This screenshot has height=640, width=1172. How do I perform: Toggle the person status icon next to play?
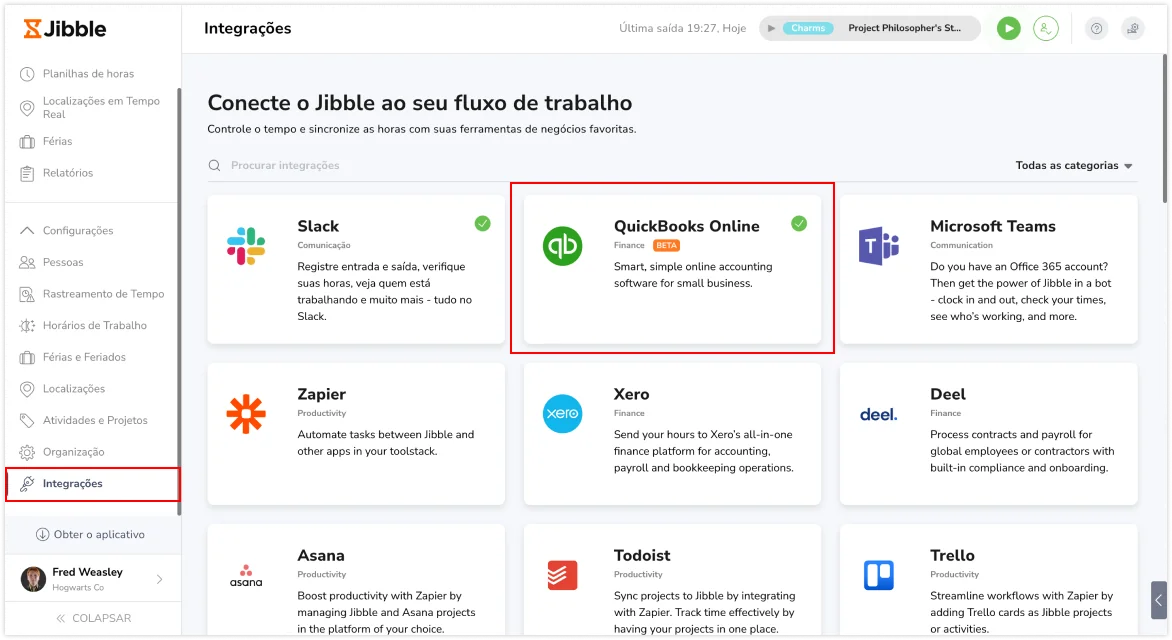(1046, 28)
